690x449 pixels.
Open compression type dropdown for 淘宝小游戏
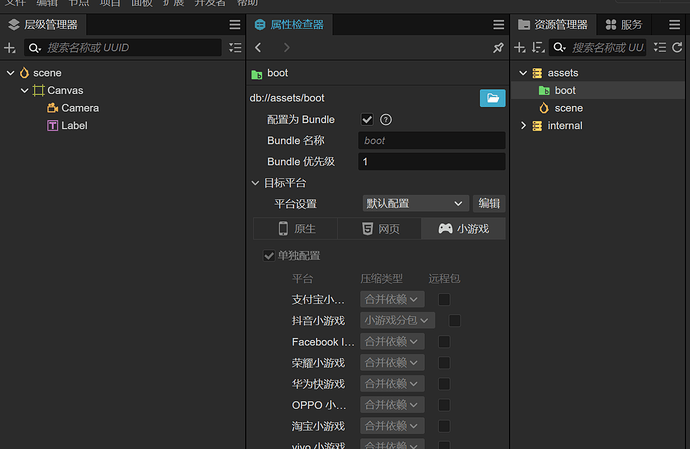[x=392, y=426]
